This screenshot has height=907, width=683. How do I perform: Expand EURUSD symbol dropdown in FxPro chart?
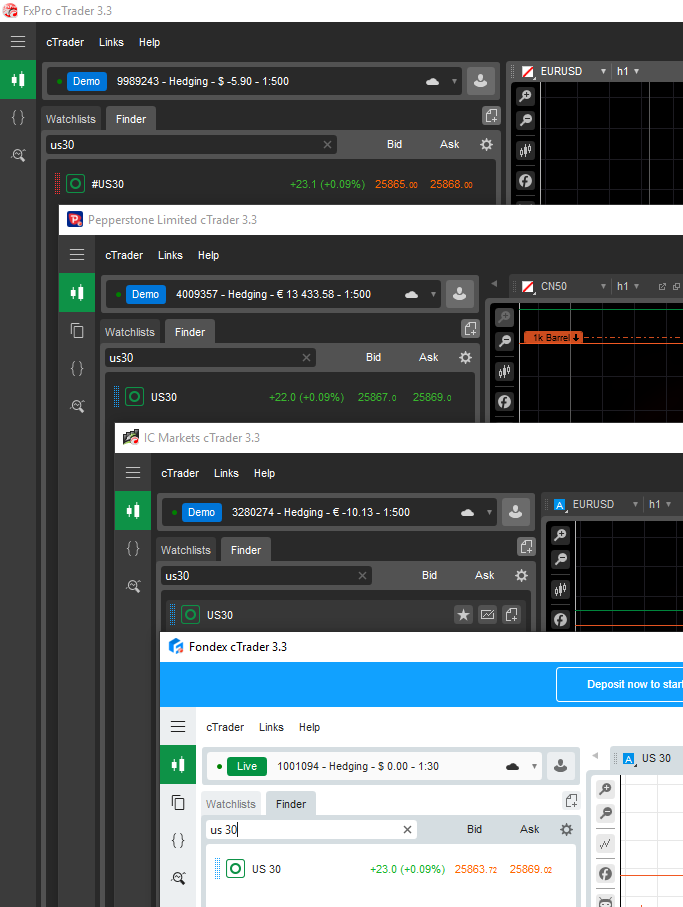603,71
